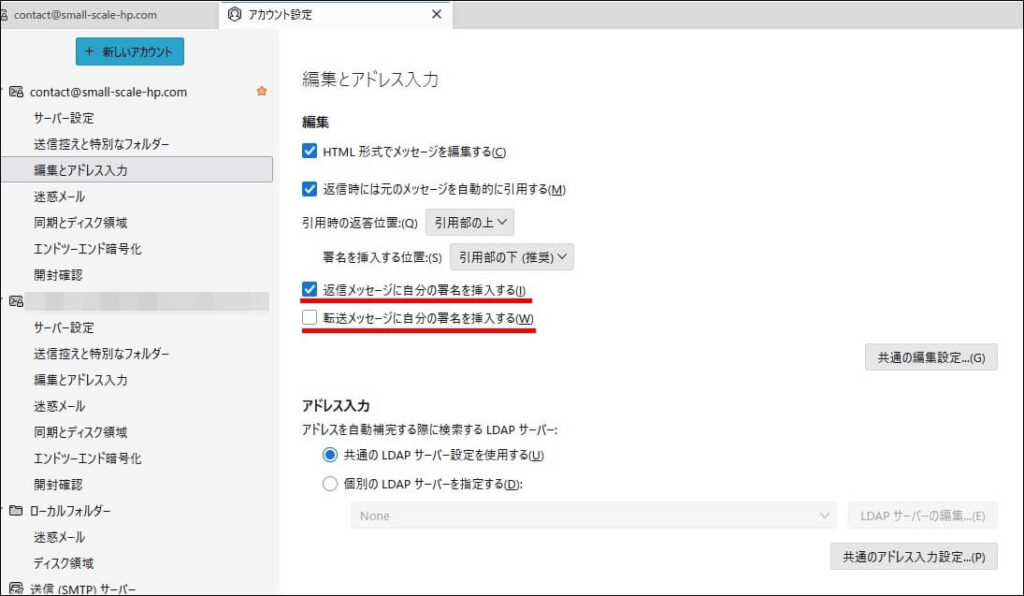This screenshot has height=596, width=1024.
Task: Enable 転送メッセージに自分の署名を挿入する checkbox
Action: pos(310,318)
